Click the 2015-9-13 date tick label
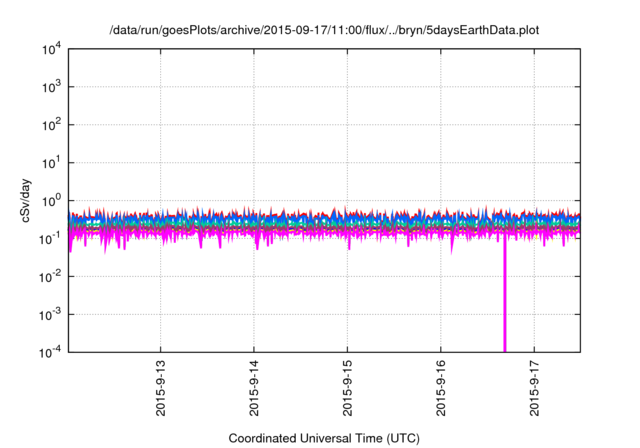640x448 pixels. pos(161,388)
